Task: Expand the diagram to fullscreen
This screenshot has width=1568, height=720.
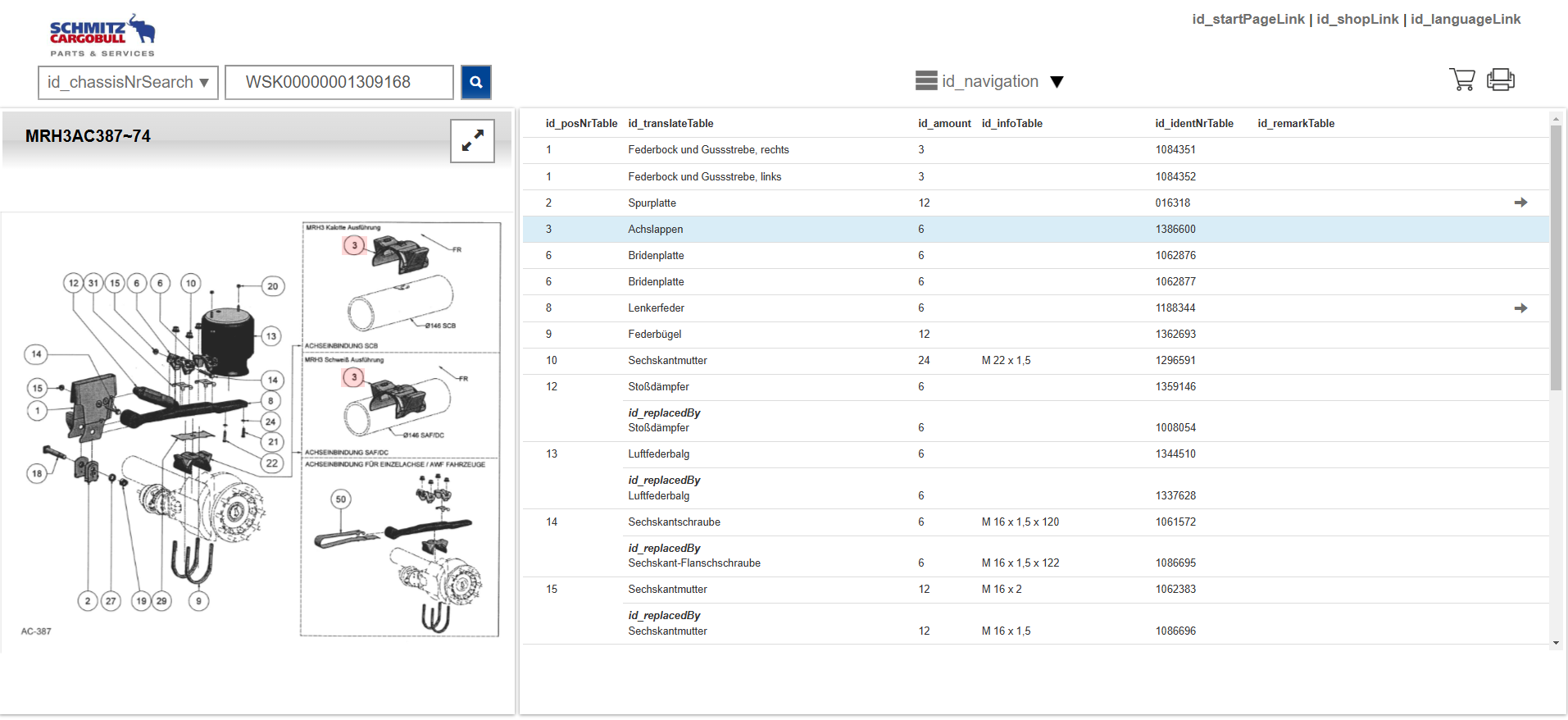Action: tap(472, 141)
